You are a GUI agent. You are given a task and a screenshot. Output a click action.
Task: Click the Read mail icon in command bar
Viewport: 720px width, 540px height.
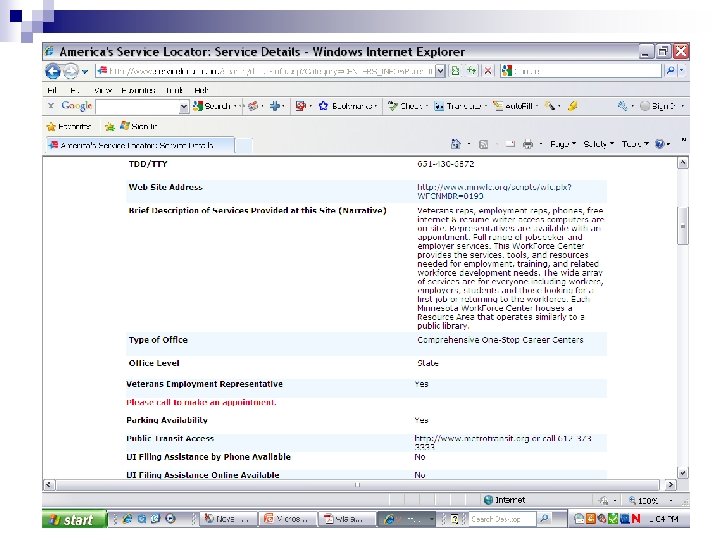pyautogui.click(x=510, y=145)
